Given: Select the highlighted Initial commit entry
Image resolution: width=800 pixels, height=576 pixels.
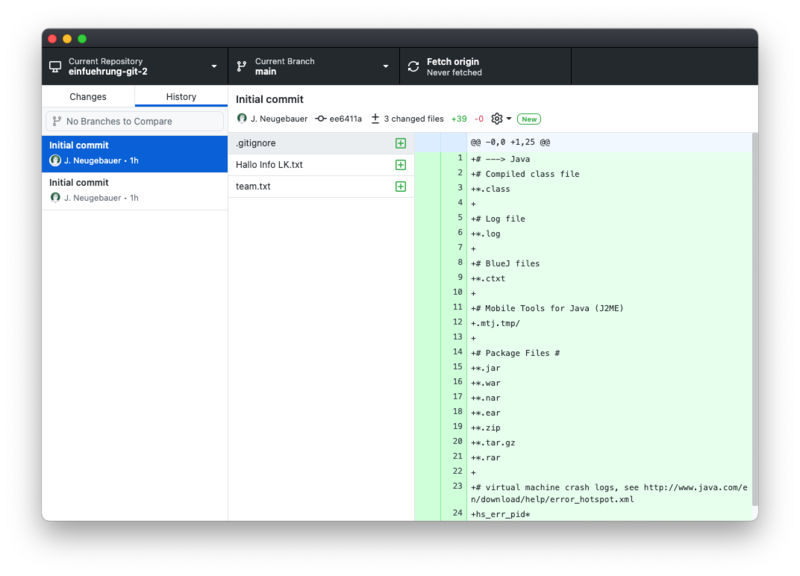Looking at the screenshot, I should [135, 154].
